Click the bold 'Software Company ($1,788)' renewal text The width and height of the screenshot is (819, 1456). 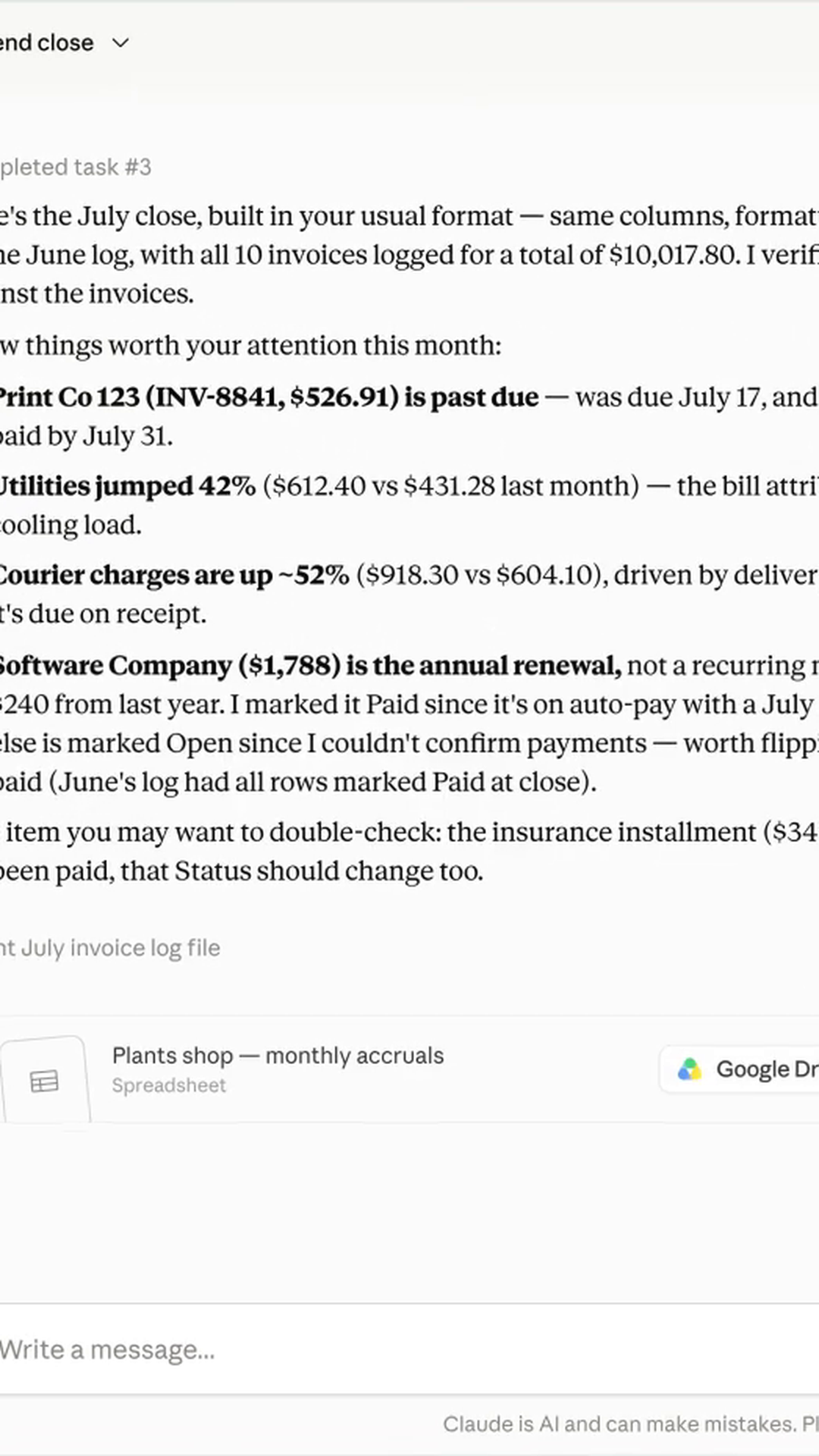[x=311, y=665]
